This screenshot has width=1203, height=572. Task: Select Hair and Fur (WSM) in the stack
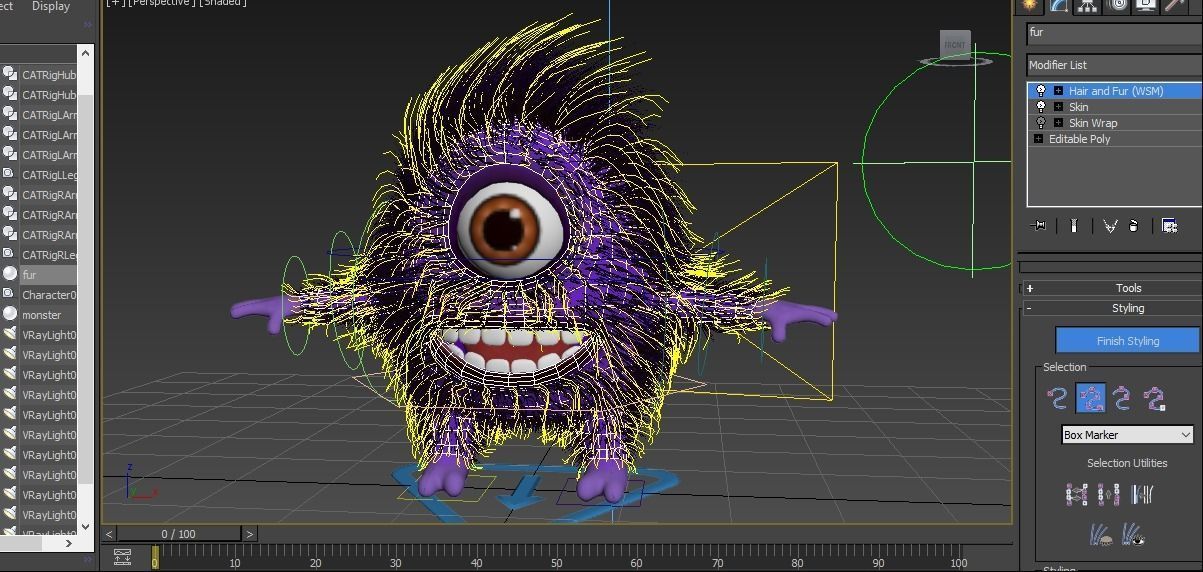(1115, 91)
